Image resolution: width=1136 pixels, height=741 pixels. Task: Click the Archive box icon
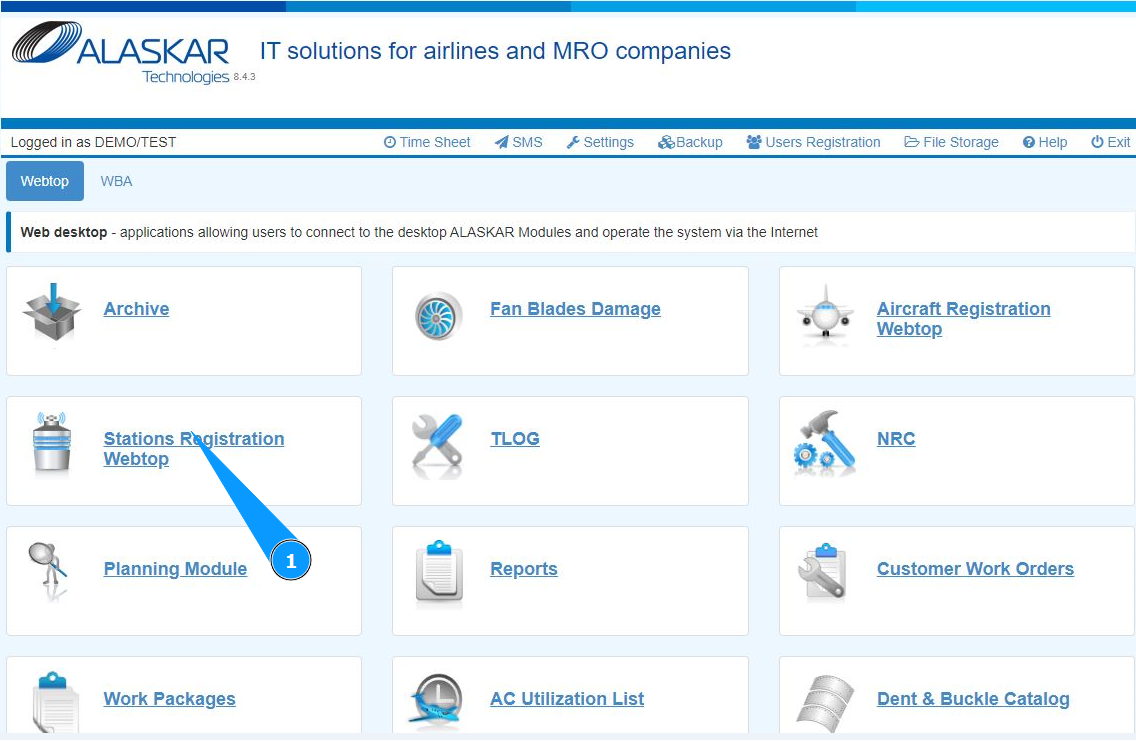[x=52, y=313]
